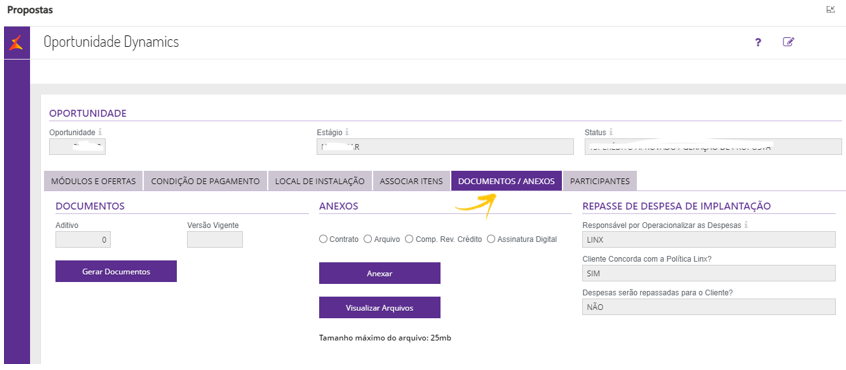Image resolution: width=846 pixels, height=370 pixels.
Task: Open the help question mark icon
Action: click(758, 43)
